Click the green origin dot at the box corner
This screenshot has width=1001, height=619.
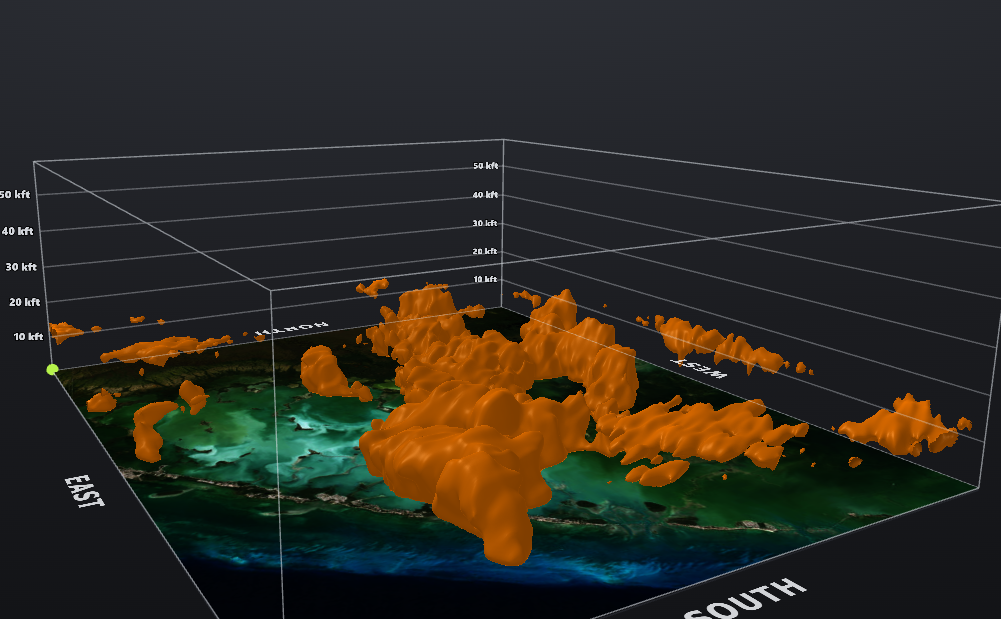(52, 369)
